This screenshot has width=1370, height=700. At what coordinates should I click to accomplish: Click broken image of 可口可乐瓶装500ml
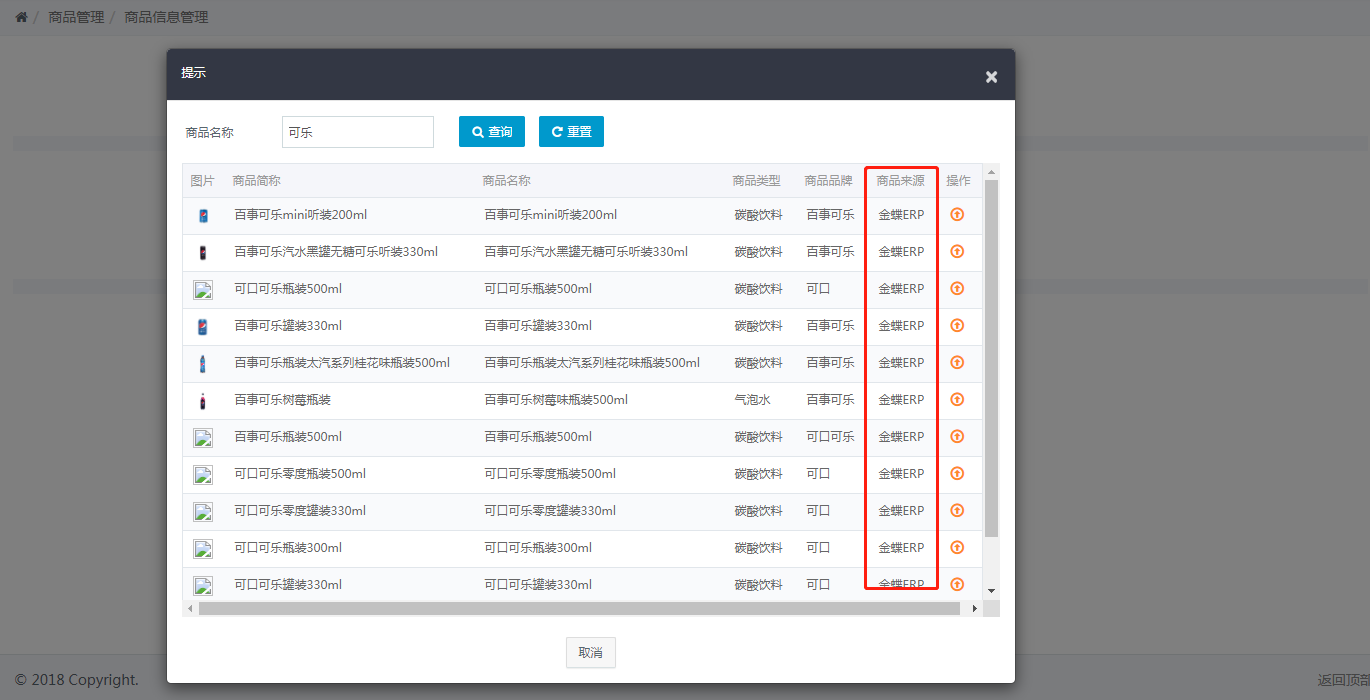pyautogui.click(x=203, y=290)
